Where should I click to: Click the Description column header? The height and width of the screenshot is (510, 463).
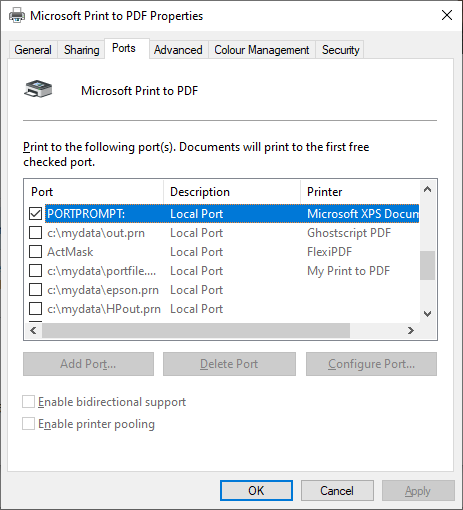232,192
